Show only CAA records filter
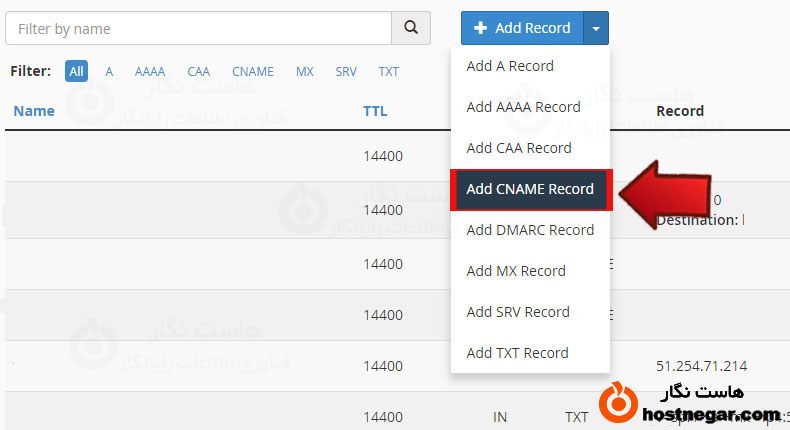 click(198, 71)
